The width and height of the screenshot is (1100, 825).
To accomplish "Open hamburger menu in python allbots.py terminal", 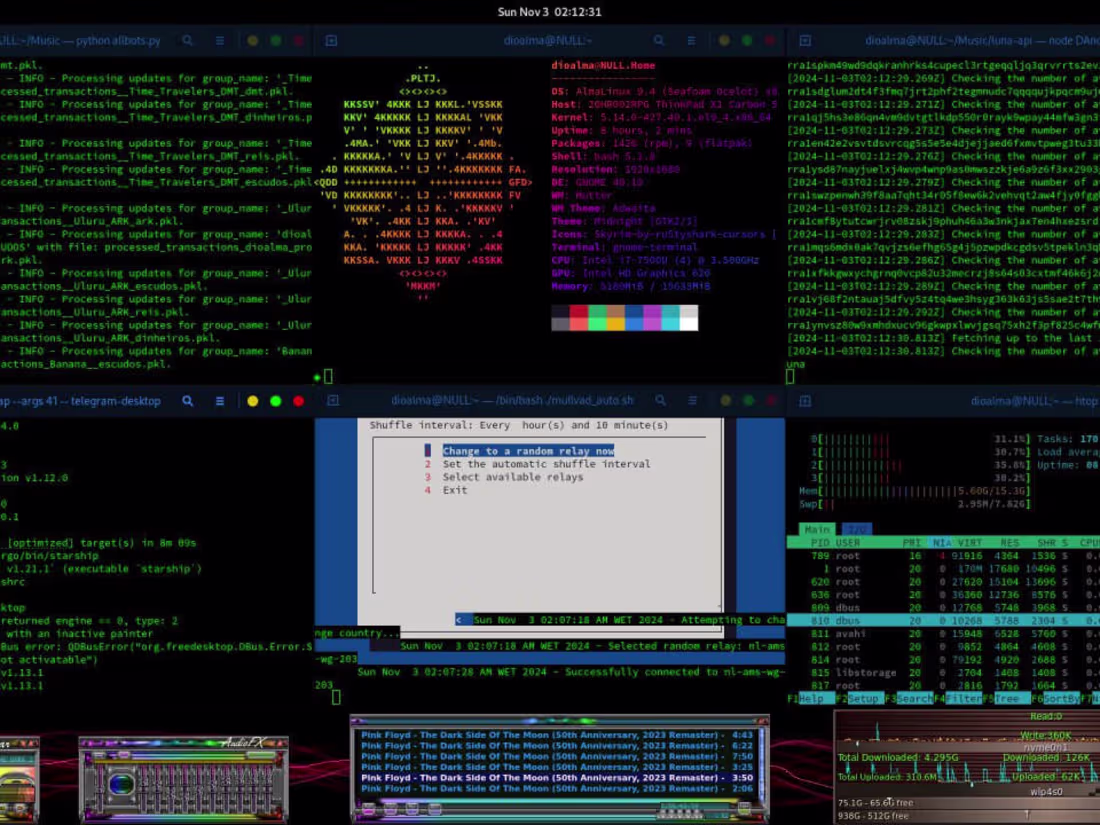I will [220, 41].
